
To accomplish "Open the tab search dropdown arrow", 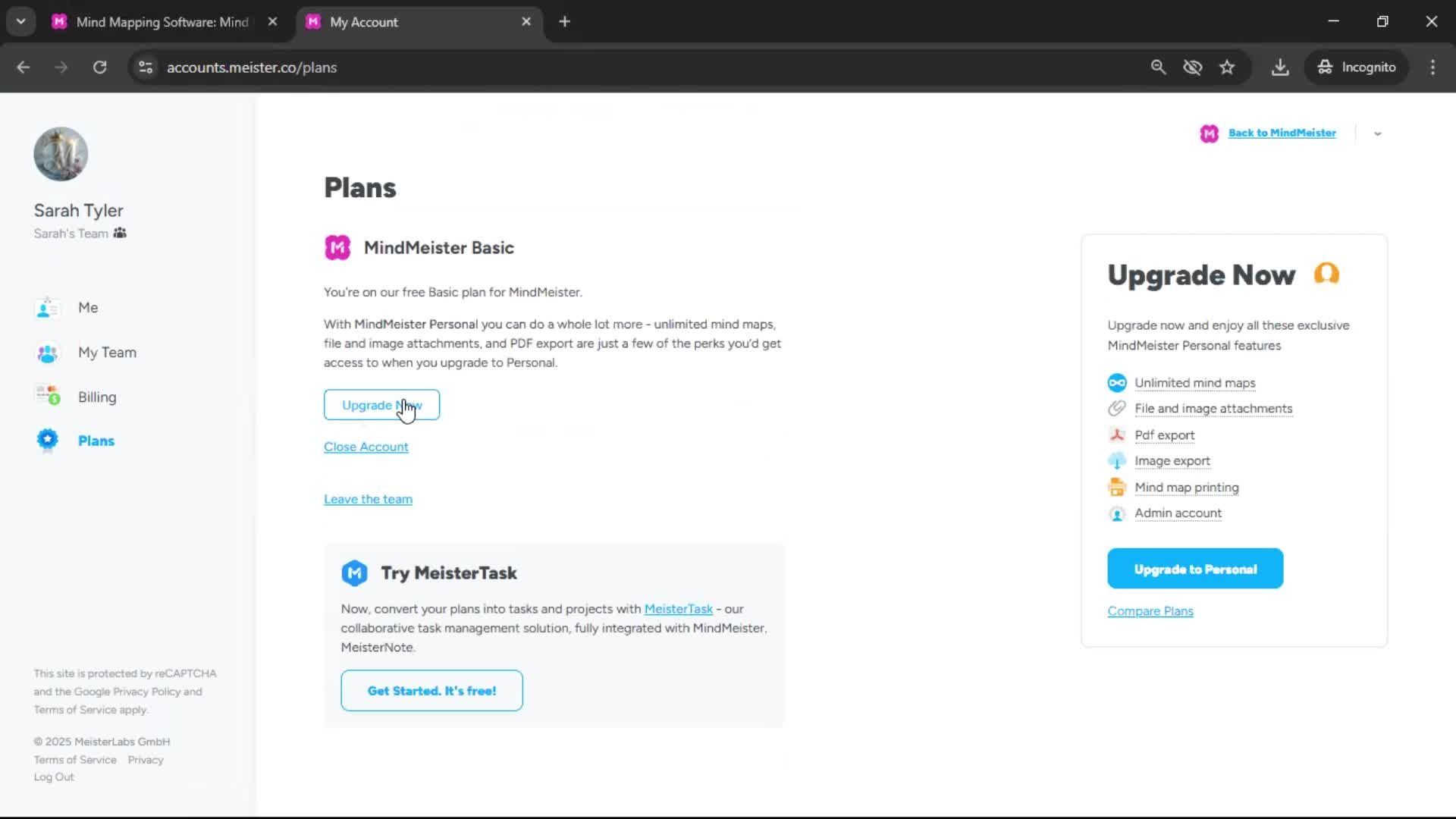I will pos(21,22).
